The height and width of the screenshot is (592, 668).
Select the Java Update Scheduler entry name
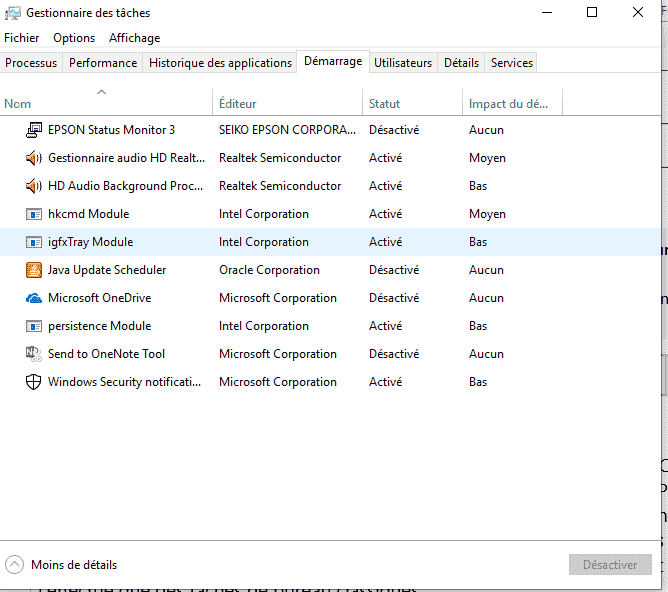[x=107, y=270]
